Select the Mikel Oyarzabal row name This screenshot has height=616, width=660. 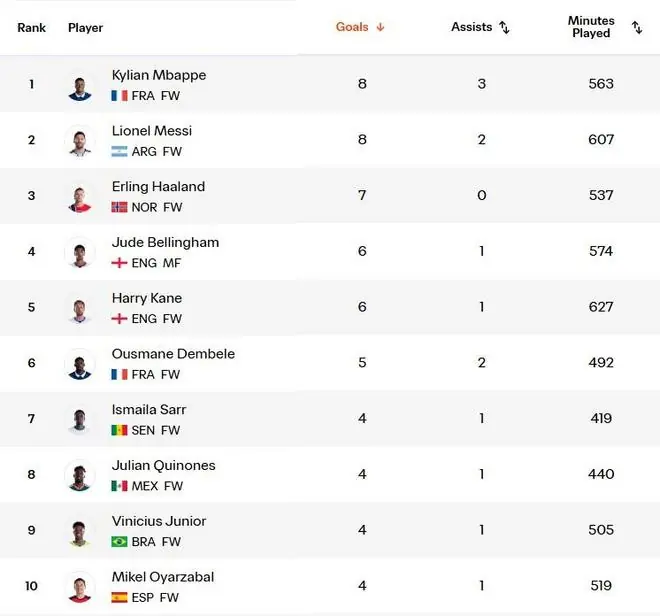pos(163,577)
